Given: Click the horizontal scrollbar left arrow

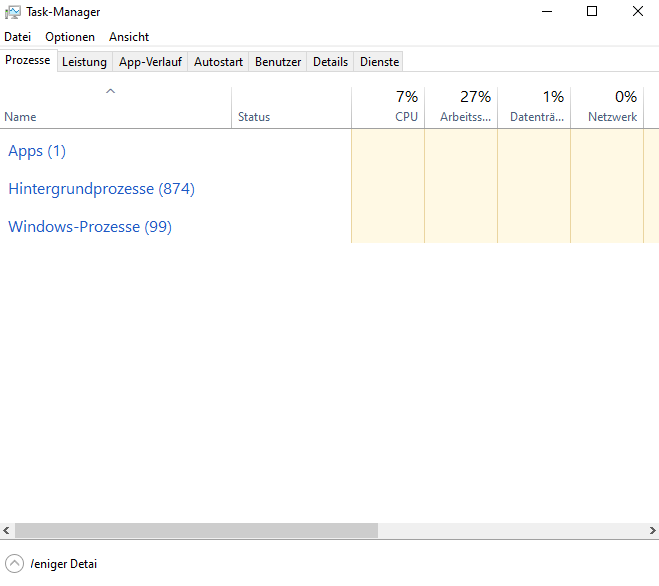Looking at the screenshot, I should pos(6,531).
